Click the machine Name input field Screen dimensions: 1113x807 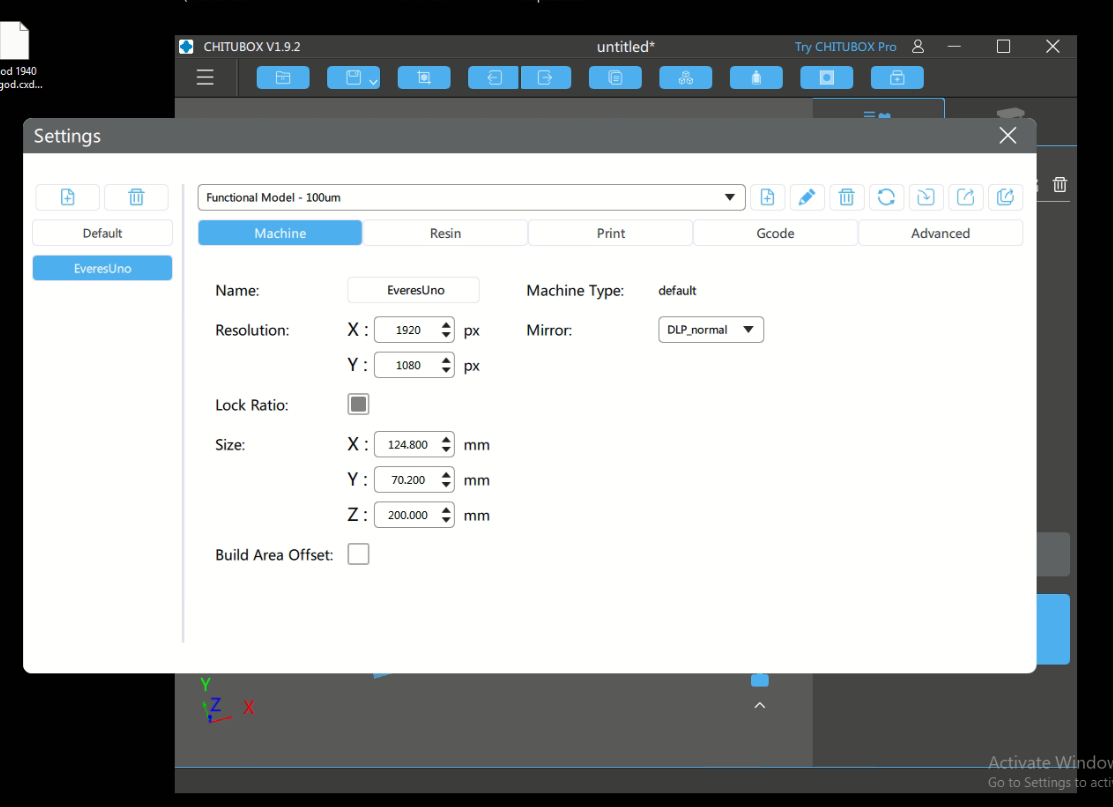(413, 290)
